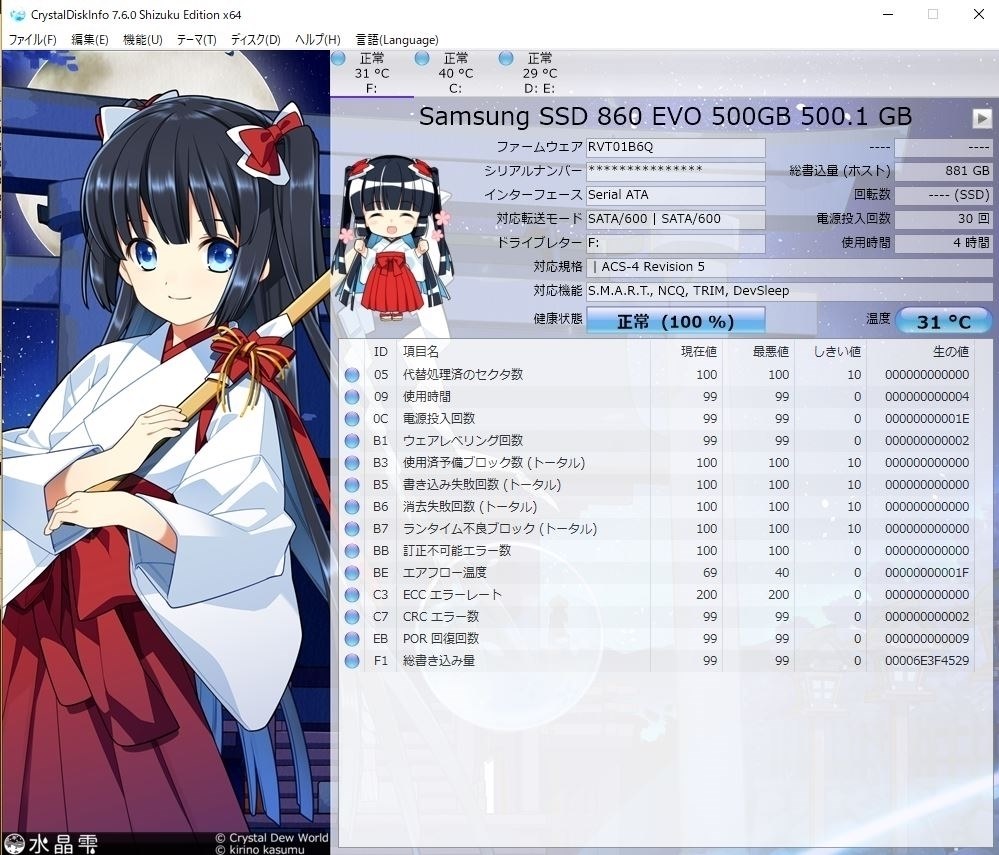Open the 言語(Language) menu
This screenshot has width=999, height=855.
click(397, 40)
